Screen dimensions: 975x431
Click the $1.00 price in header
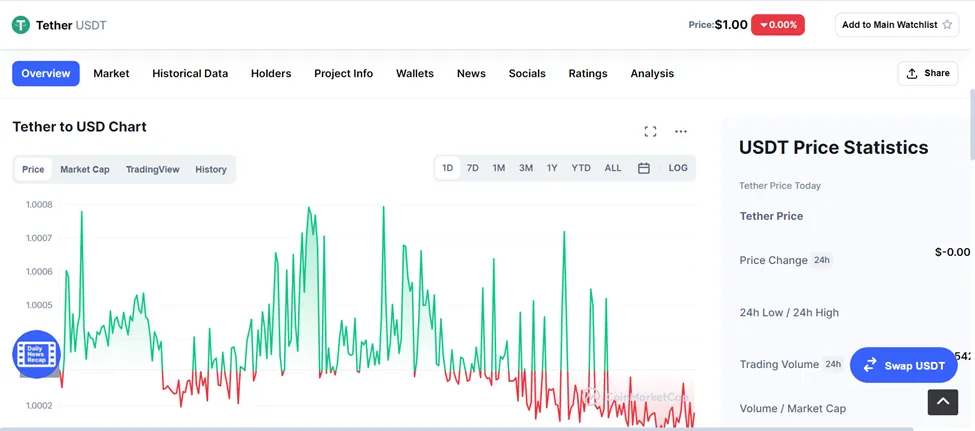click(731, 25)
